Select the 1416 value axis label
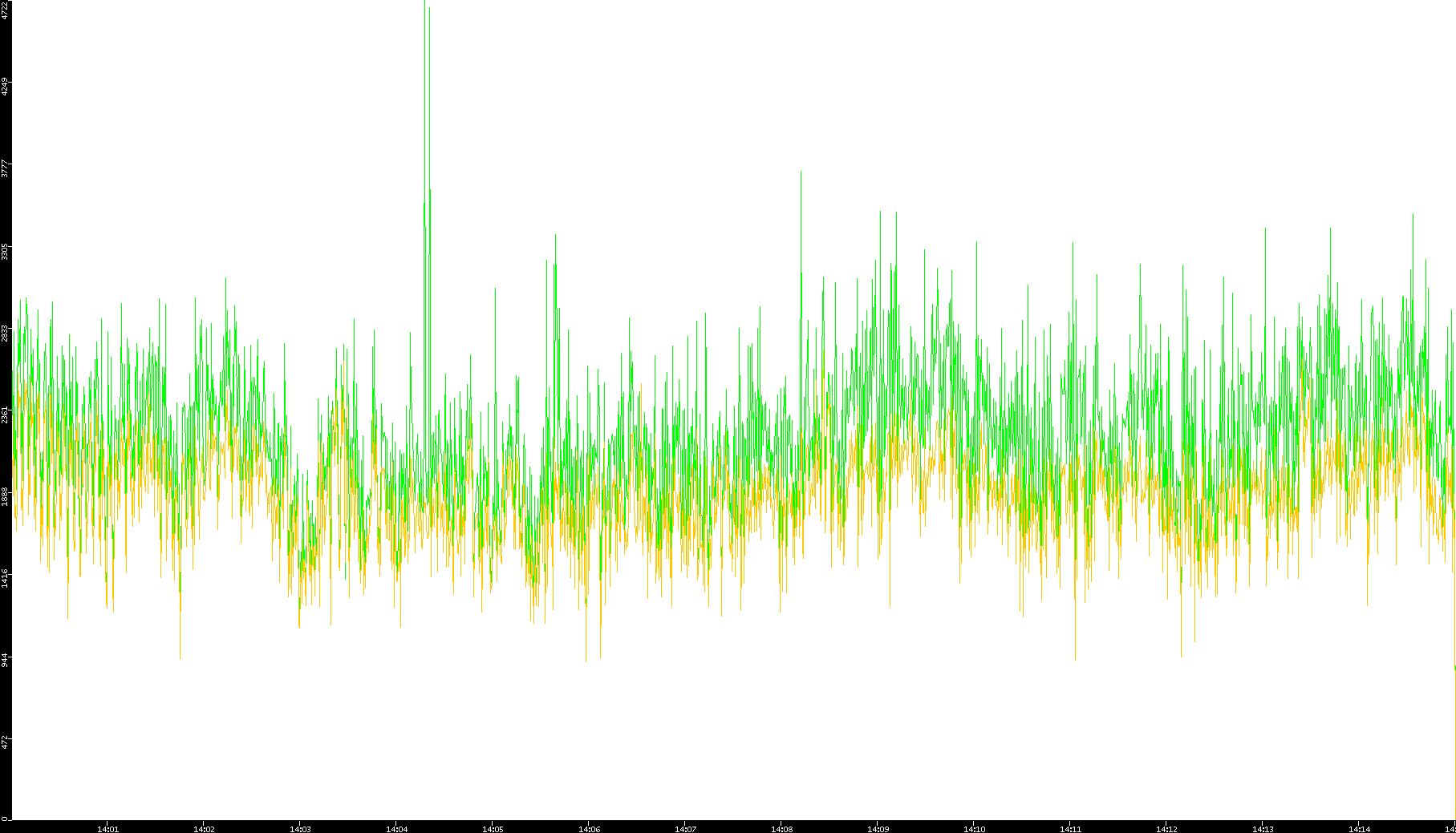 coord(5,578)
